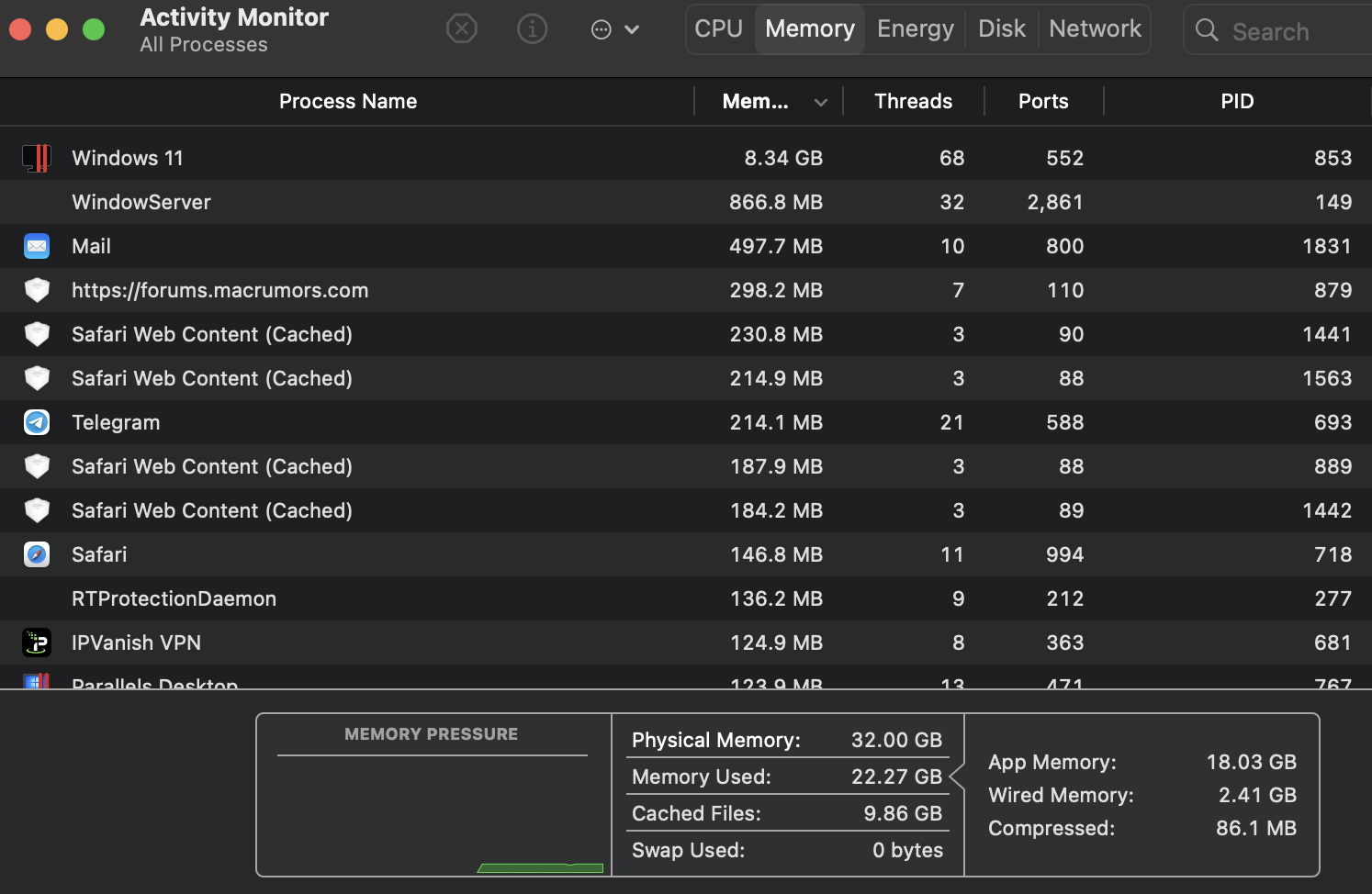Select the Network tab
This screenshot has width=1372, height=894.
(1095, 29)
